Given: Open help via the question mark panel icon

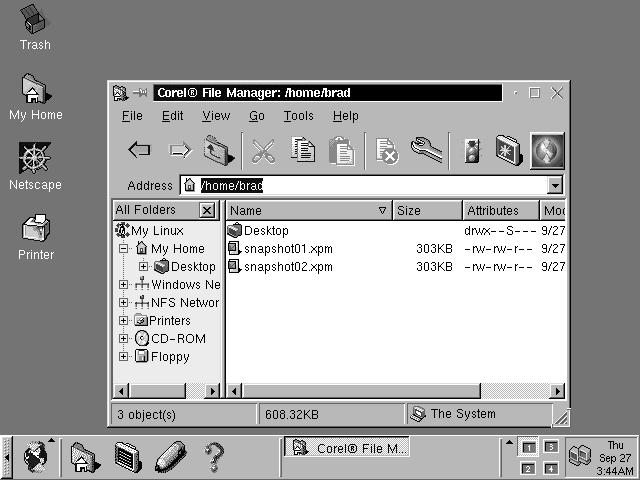Looking at the screenshot, I should point(214,458).
